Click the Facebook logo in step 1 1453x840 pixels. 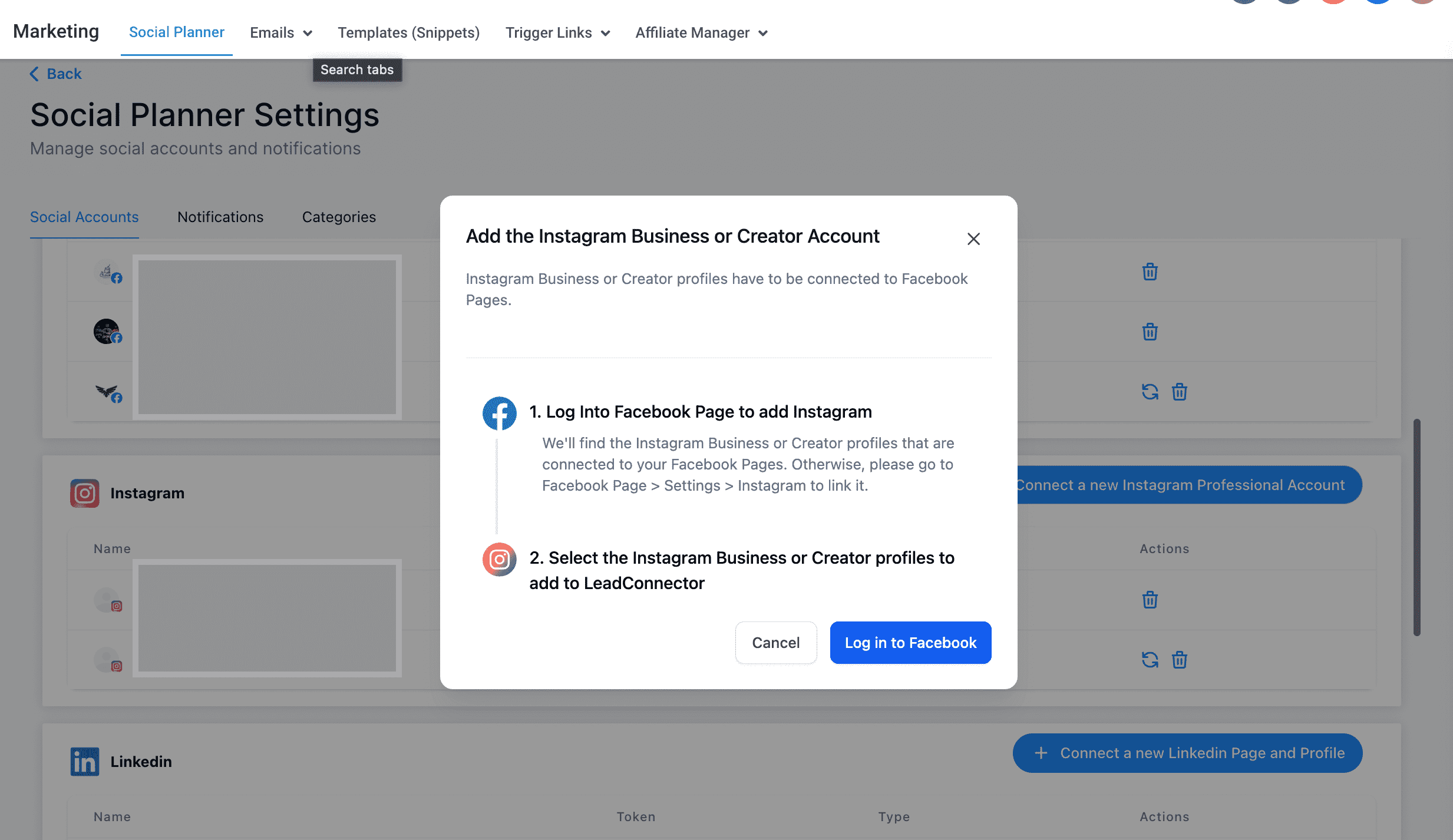click(500, 413)
